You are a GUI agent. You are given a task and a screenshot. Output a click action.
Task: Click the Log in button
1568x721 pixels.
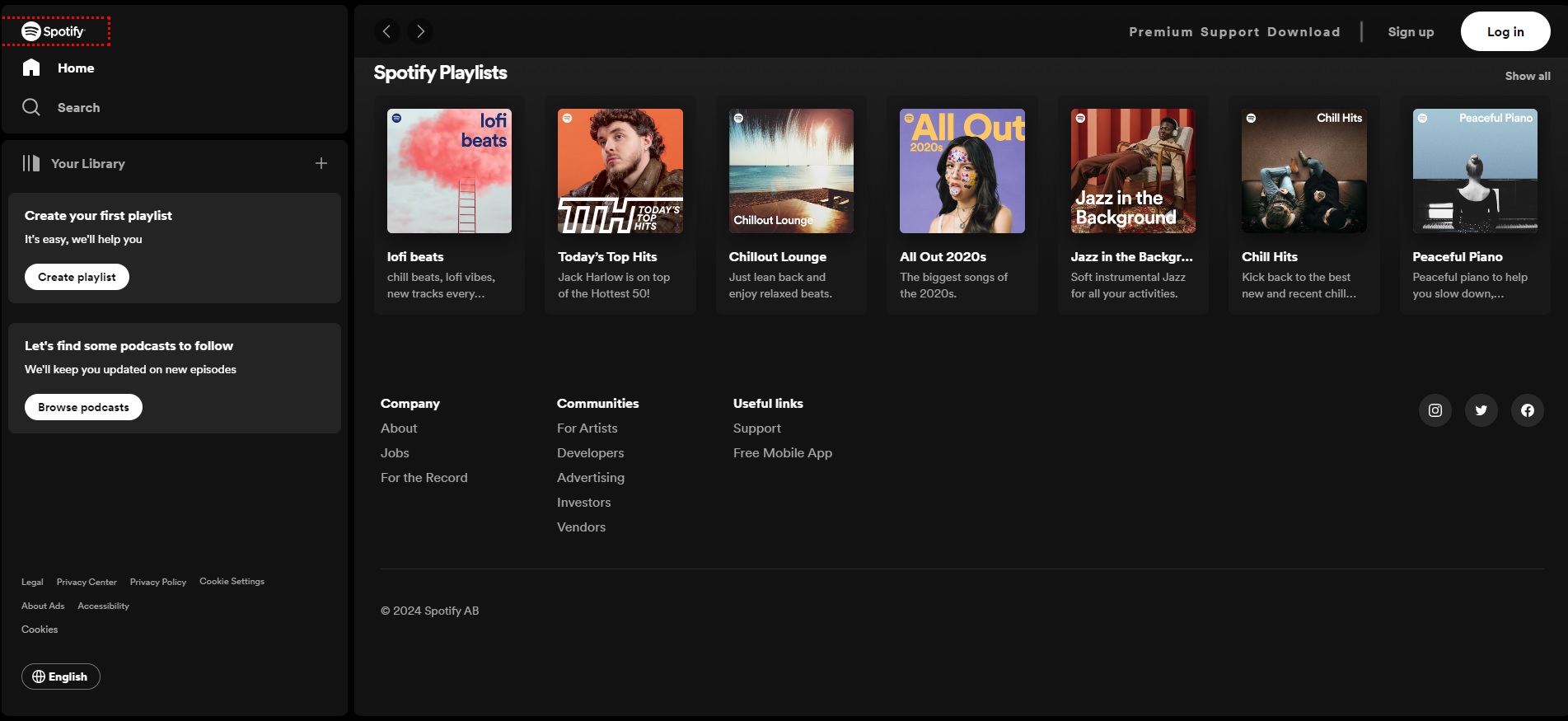point(1505,31)
